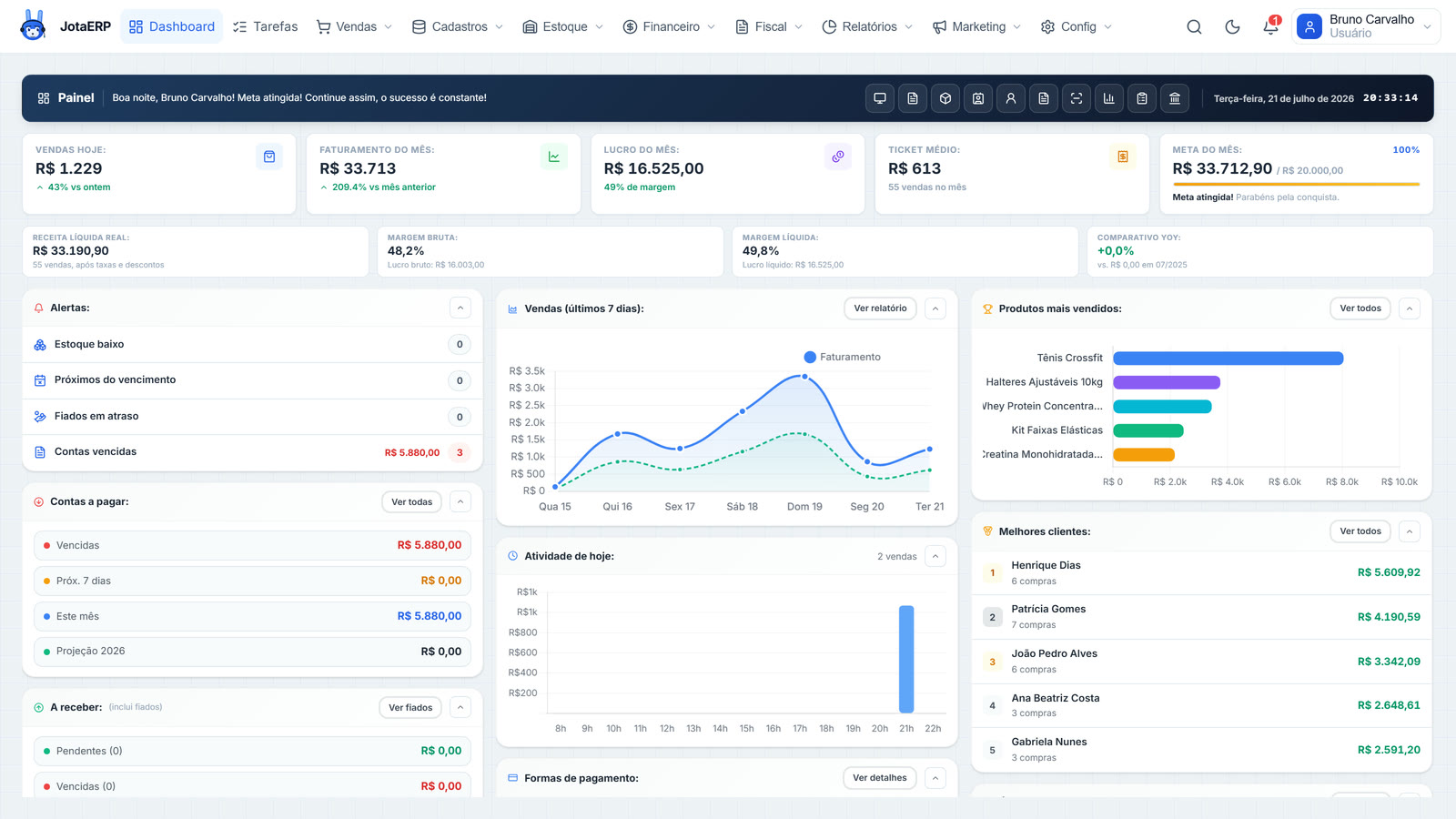Click the blue Tênis Crossfit bar

tap(1228, 359)
